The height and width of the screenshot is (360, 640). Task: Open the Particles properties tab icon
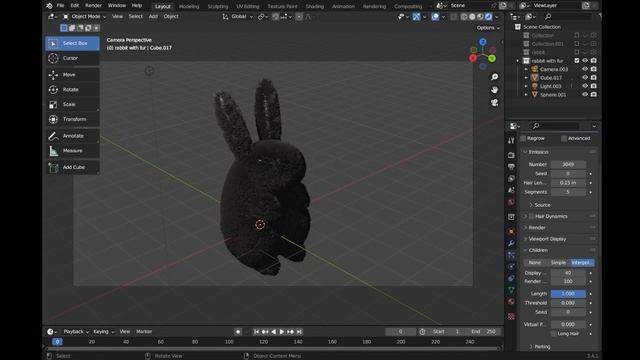511,255
